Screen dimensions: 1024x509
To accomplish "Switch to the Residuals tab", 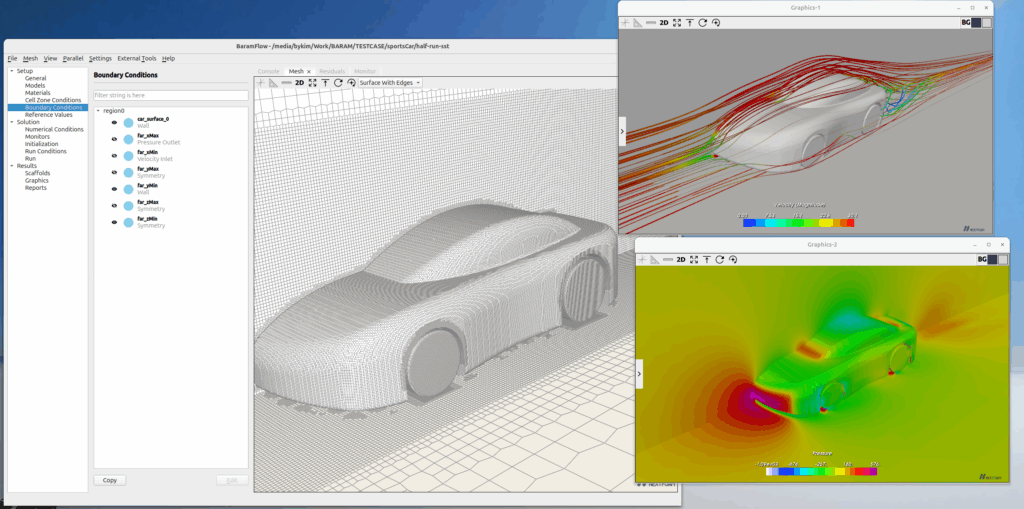I will coord(332,71).
